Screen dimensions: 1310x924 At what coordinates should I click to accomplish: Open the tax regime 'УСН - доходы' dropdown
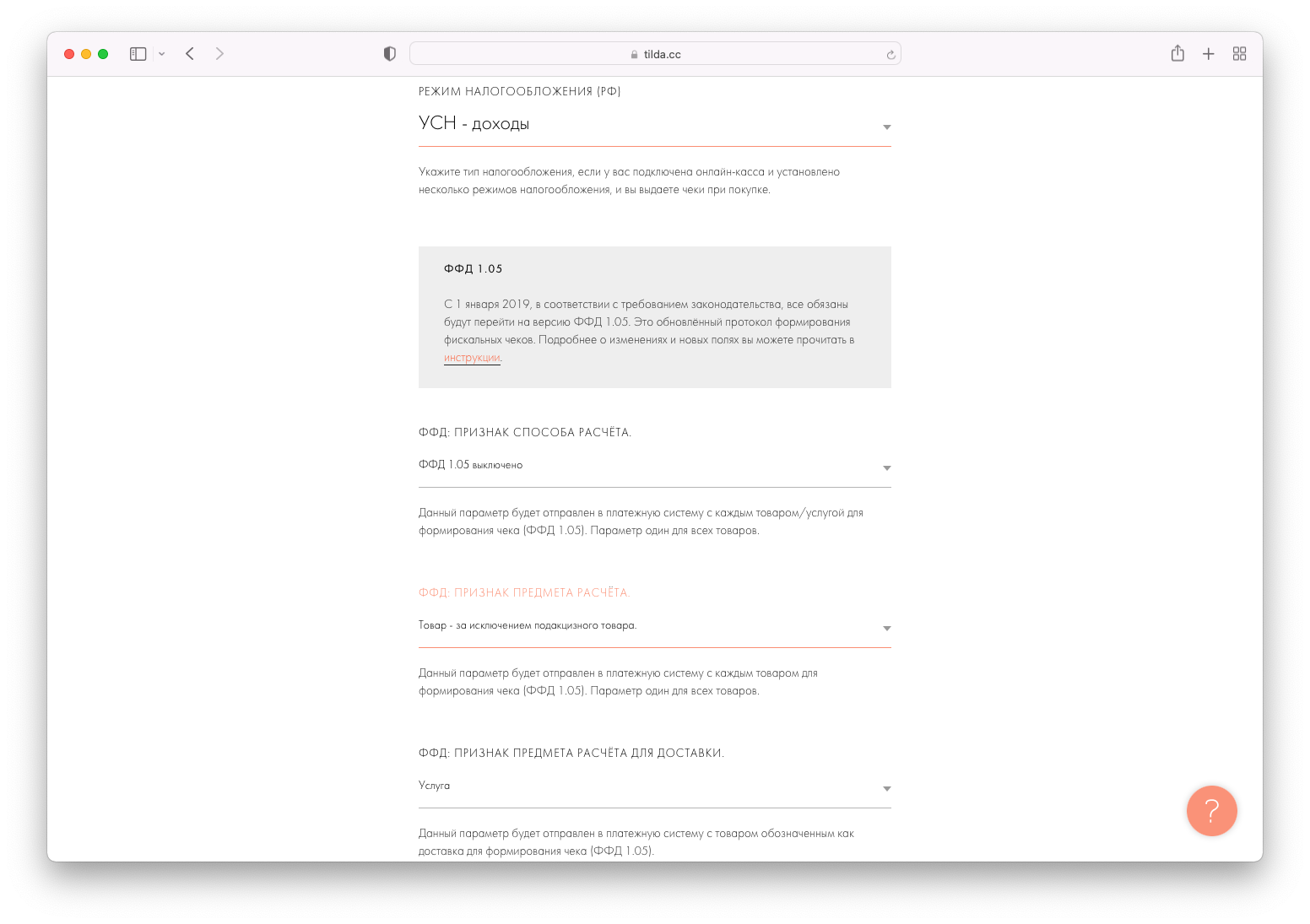(655, 125)
